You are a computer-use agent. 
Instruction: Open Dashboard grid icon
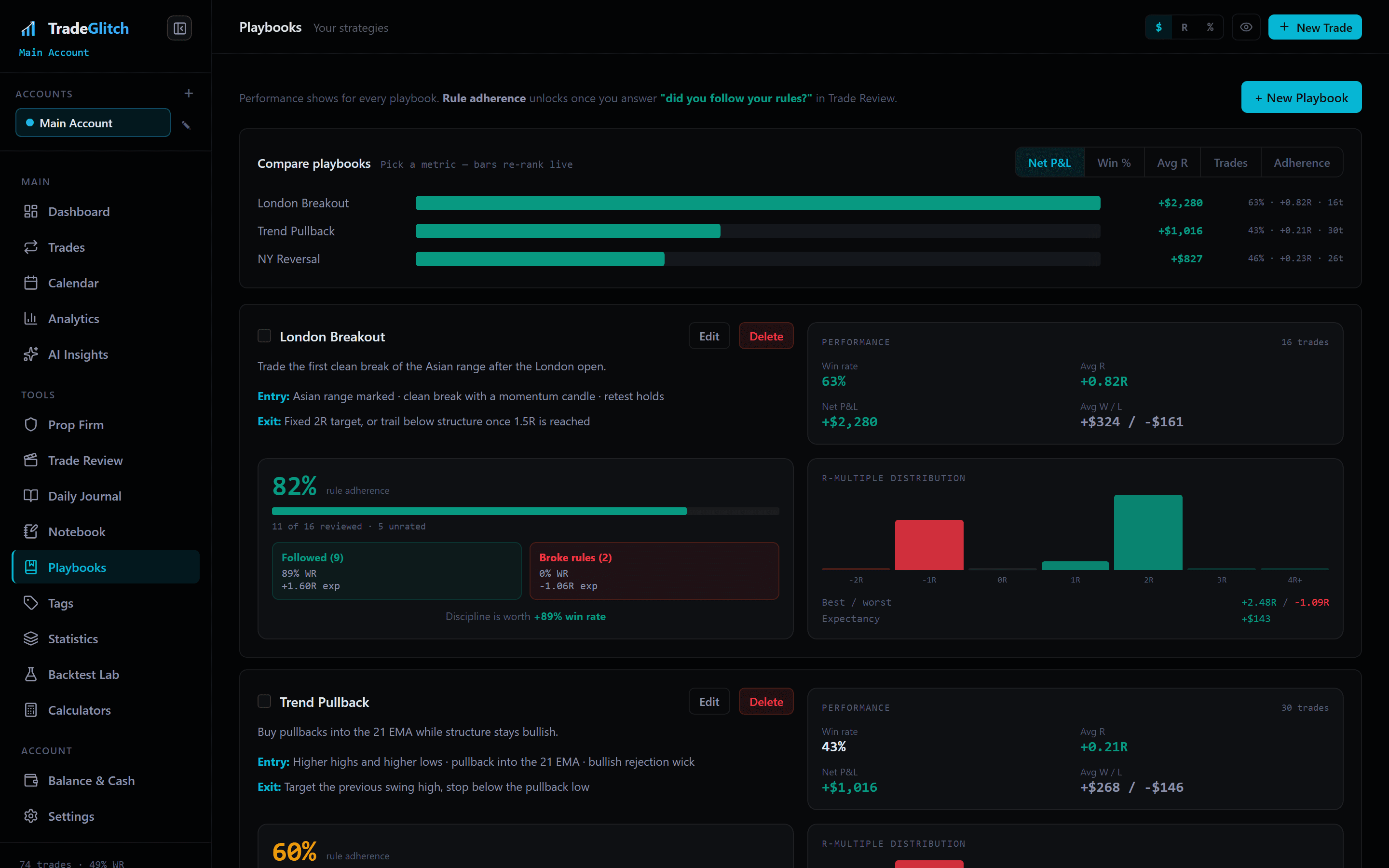point(31,211)
